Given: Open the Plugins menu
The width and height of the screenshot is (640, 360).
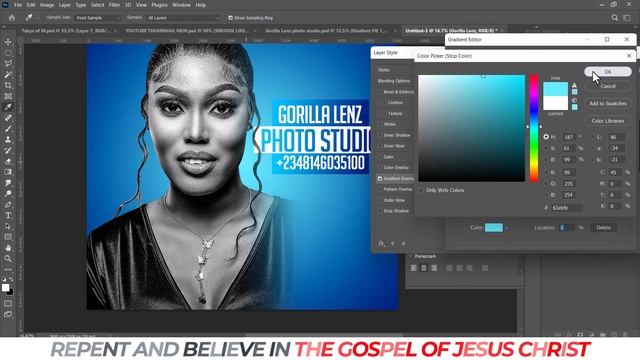Looking at the screenshot, I should click(x=159, y=5).
